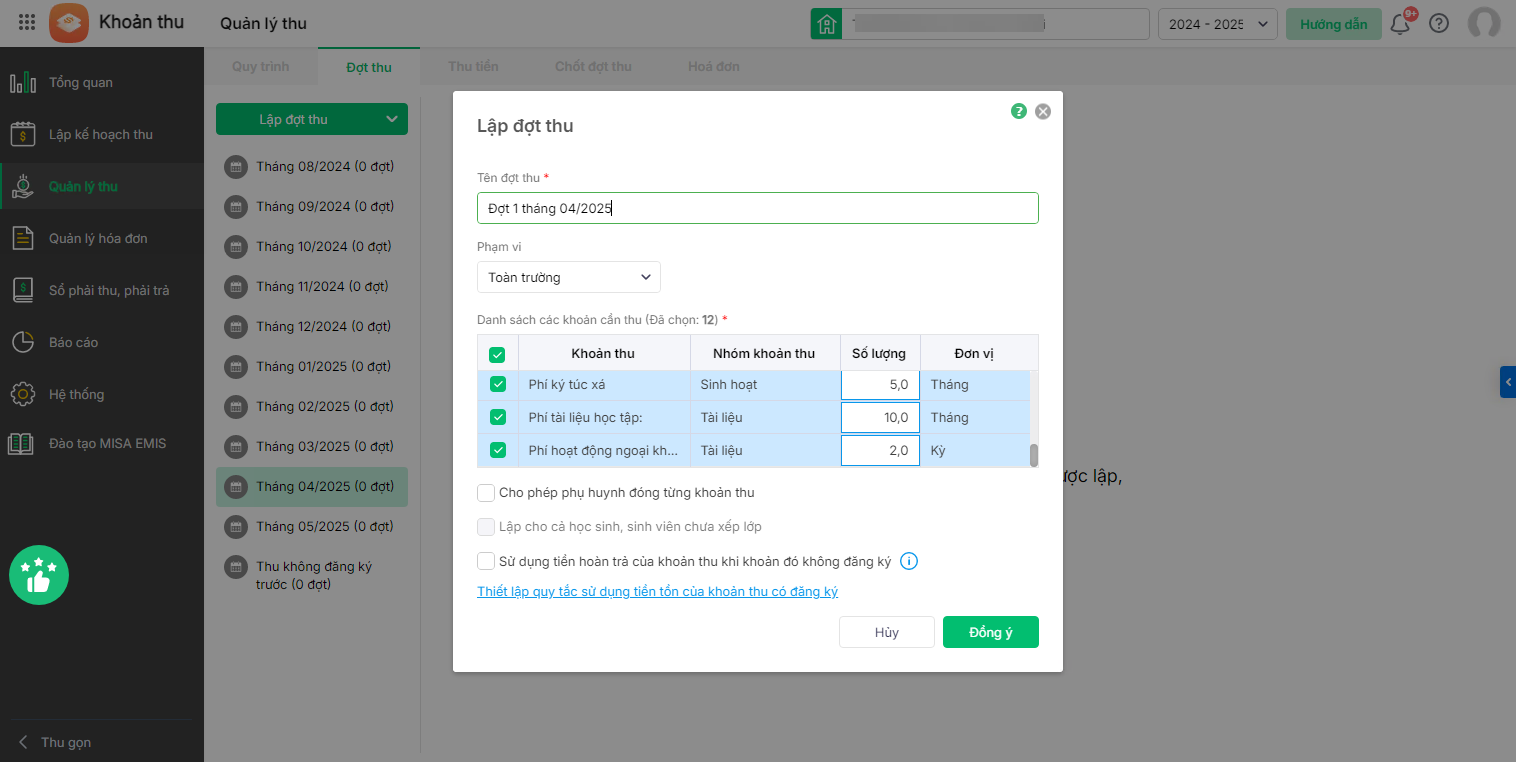Click the info icon beside refund option
1516x762 pixels.
pyautogui.click(x=909, y=561)
